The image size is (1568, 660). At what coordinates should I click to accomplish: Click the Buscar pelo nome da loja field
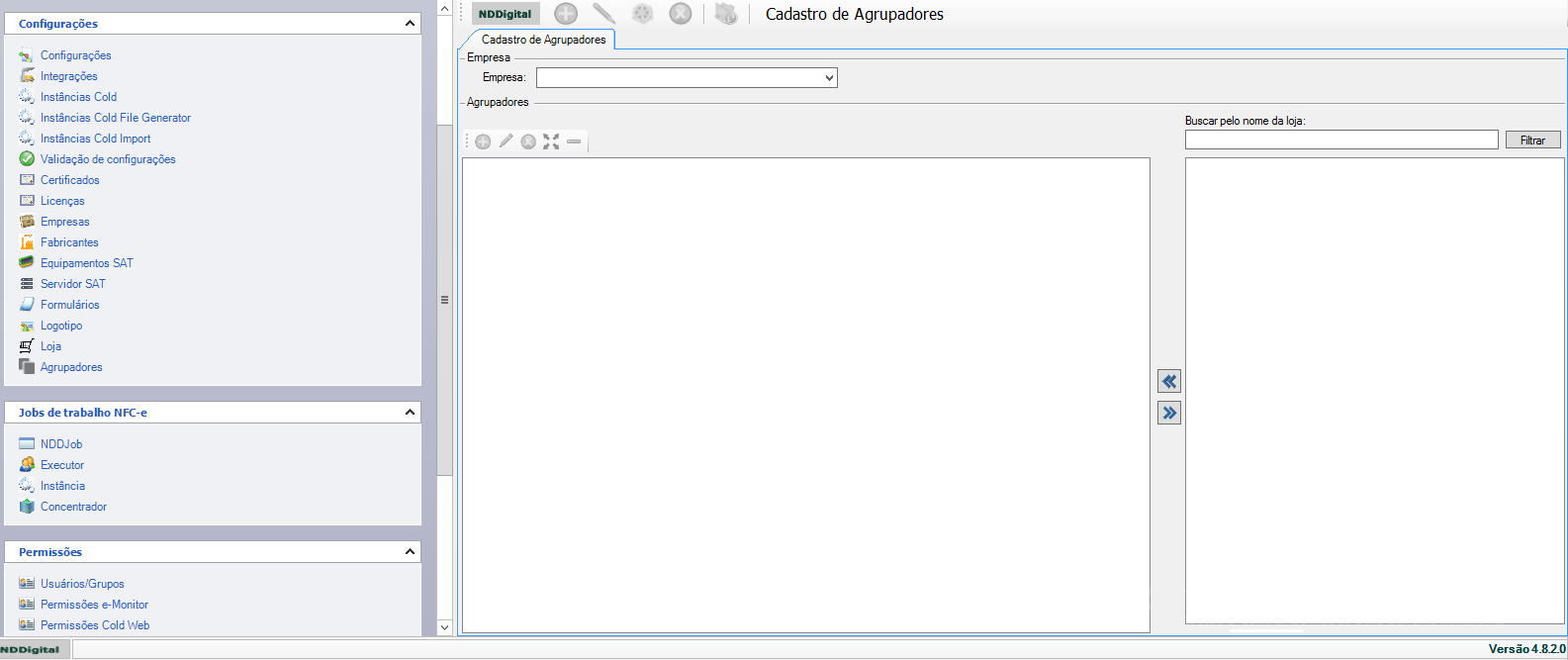click(x=1341, y=141)
